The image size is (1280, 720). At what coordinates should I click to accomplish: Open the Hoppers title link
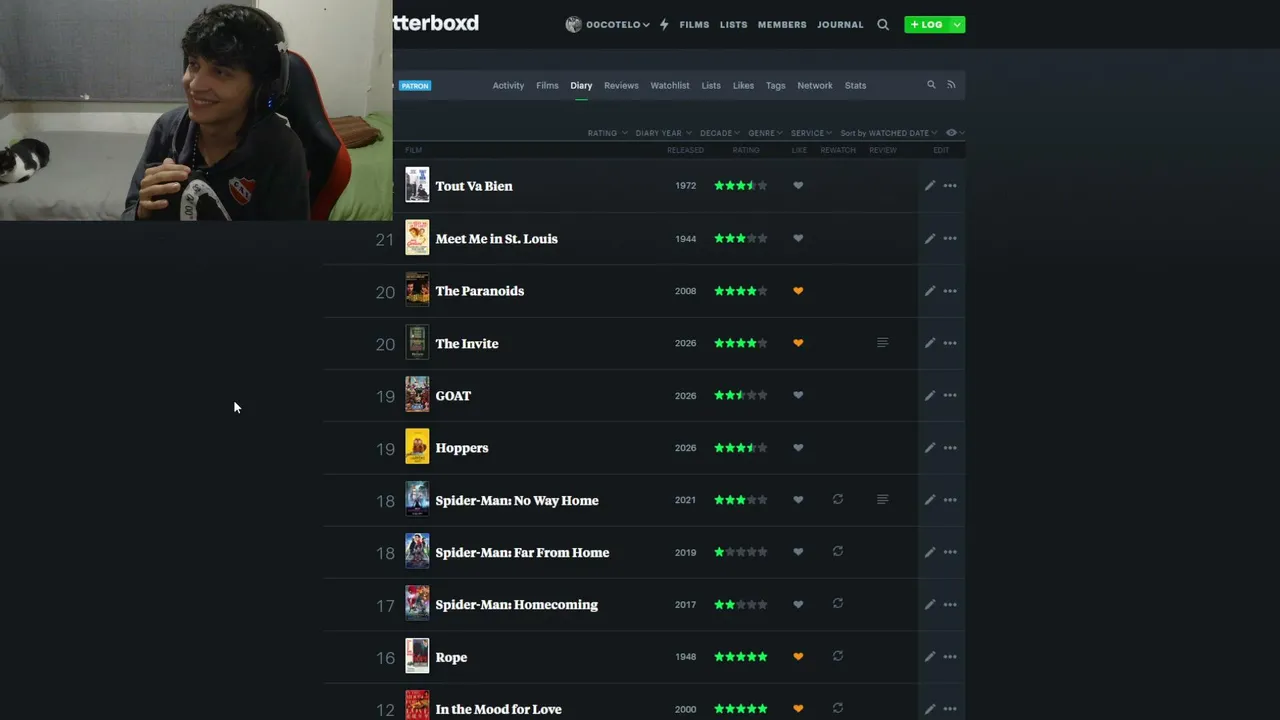point(462,448)
